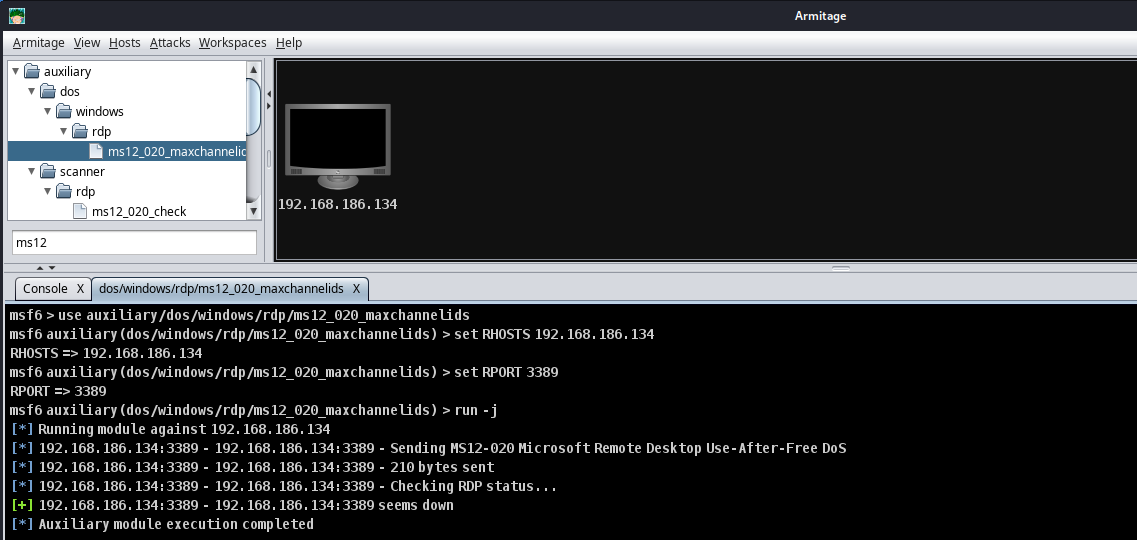Collapse the auxiliary tree node
The width and height of the screenshot is (1137, 540).
16,71
